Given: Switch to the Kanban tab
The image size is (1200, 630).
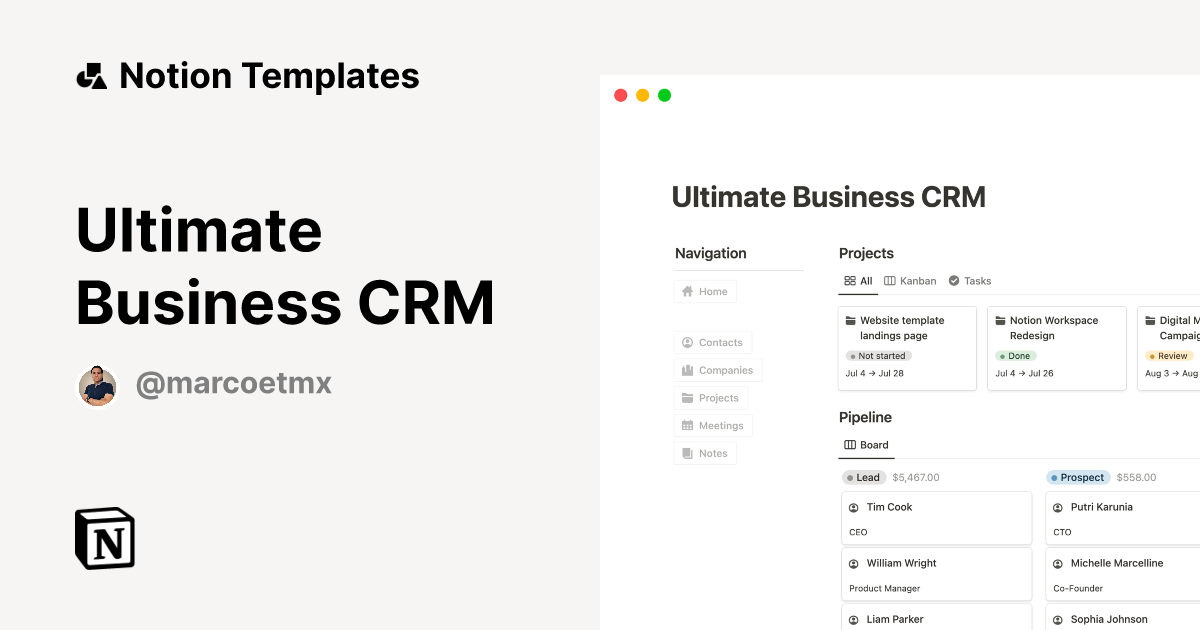Looking at the screenshot, I should (x=910, y=281).
